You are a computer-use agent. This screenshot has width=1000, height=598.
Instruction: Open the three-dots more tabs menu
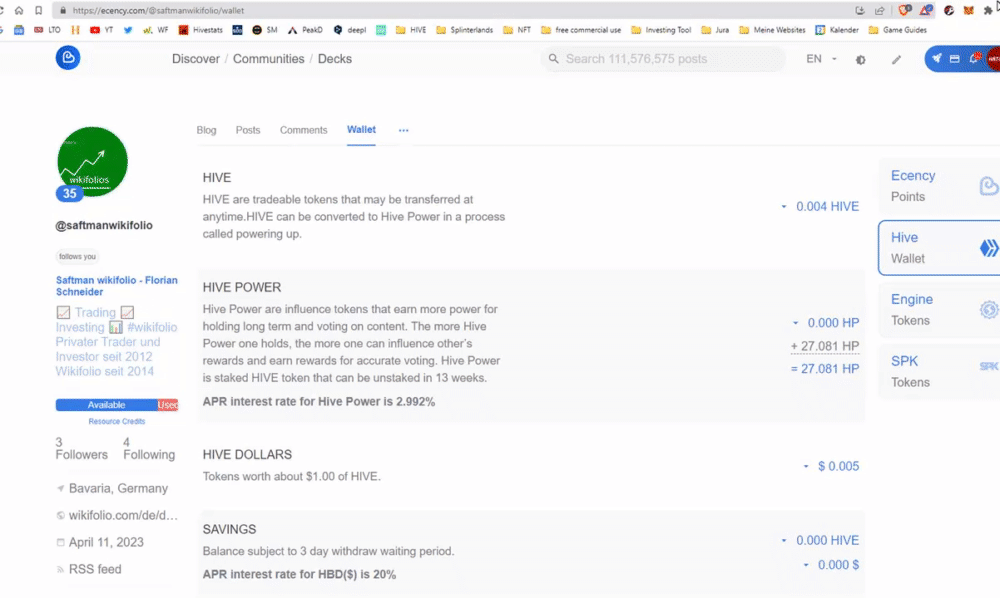click(404, 130)
